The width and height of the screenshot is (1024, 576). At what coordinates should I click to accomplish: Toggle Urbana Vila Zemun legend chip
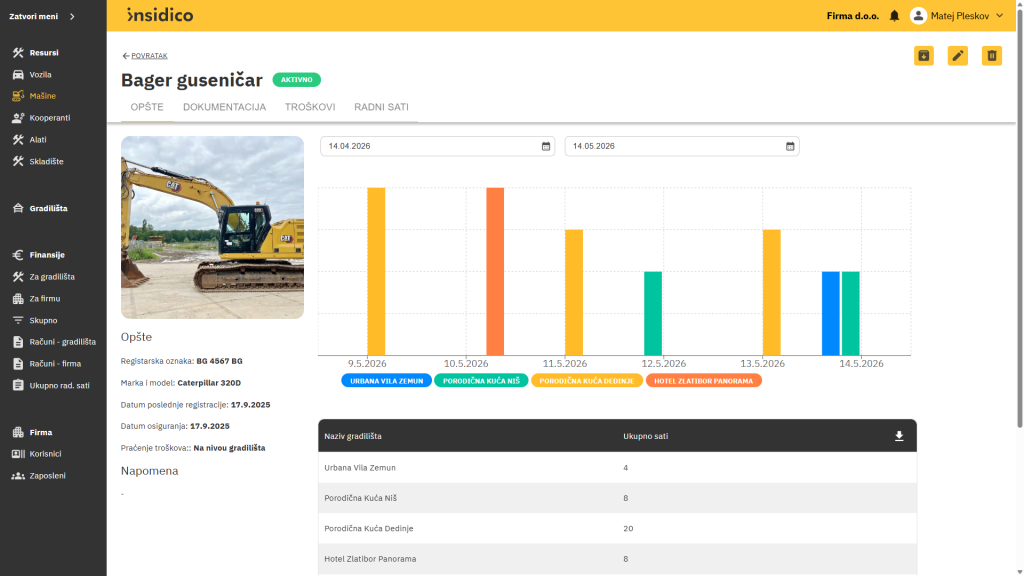tap(386, 381)
